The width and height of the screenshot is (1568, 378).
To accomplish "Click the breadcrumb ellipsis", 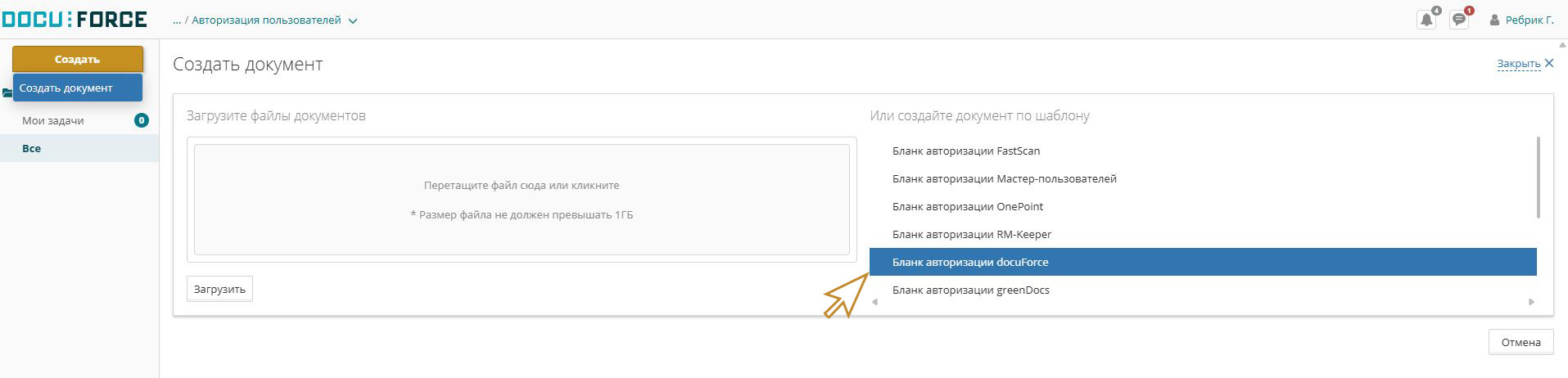I will pos(177,20).
